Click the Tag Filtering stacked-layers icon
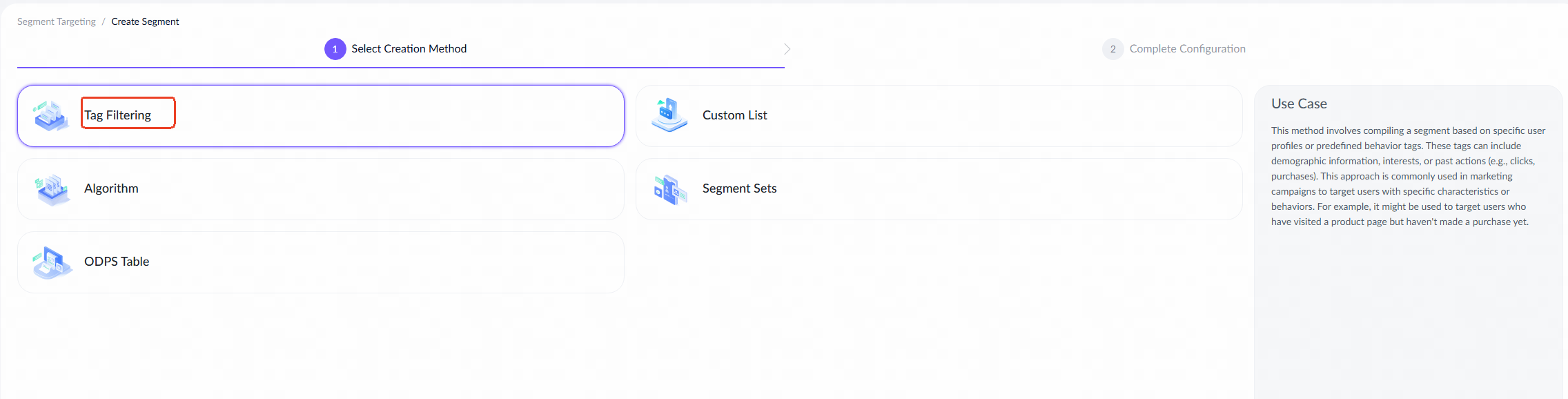Image resolution: width=1568 pixels, height=399 pixels. point(51,116)
